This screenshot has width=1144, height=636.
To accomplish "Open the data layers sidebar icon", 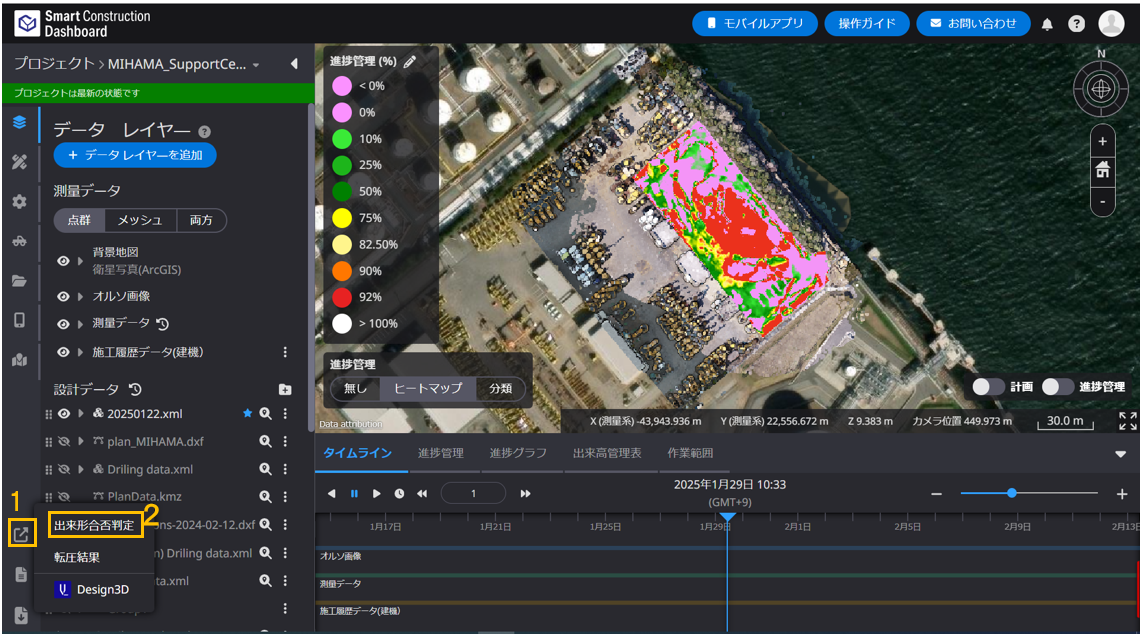I will click(x=20, y=122).
